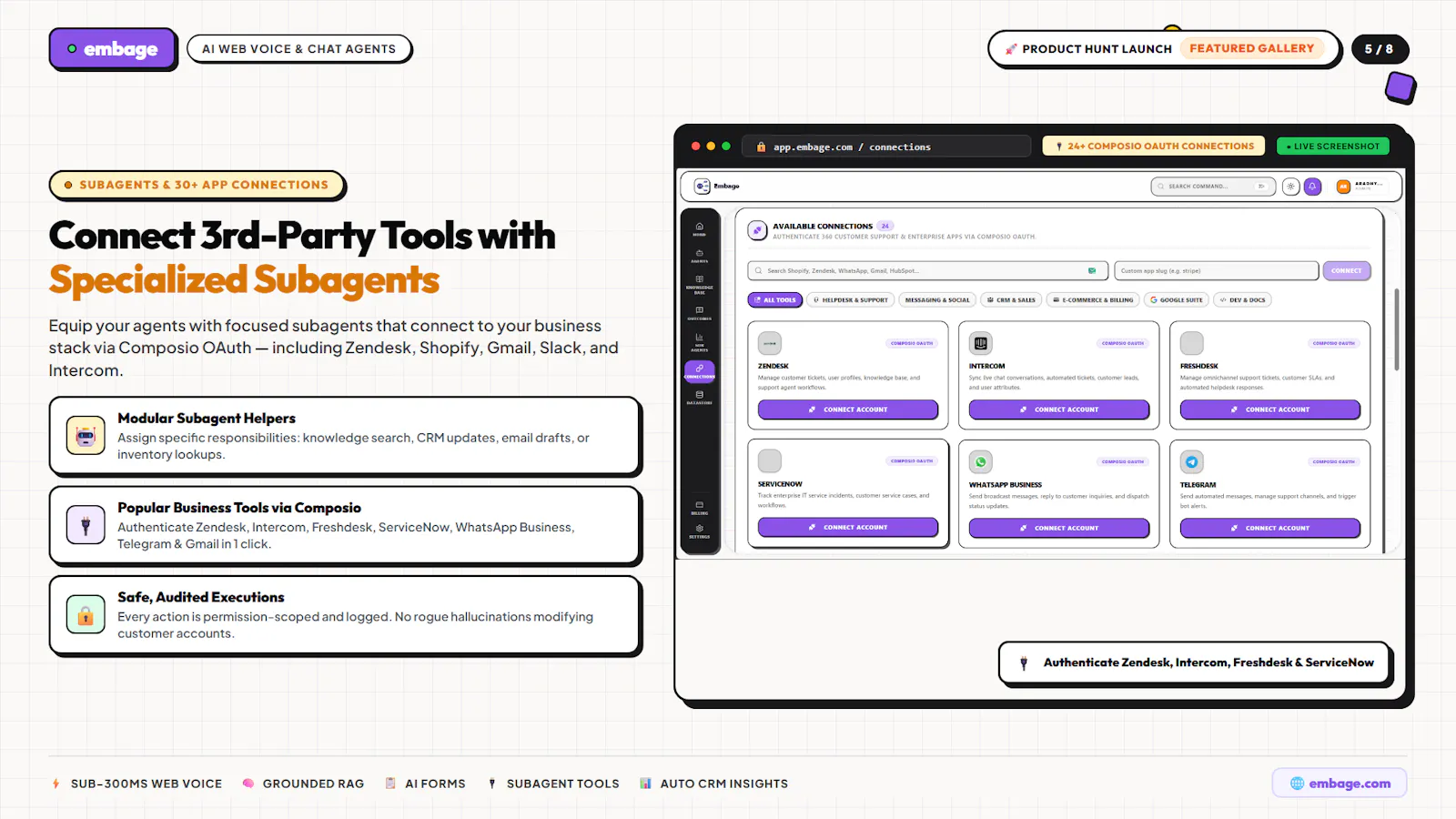The height and width of the screenshot is (819, 1456).
Task: Click the Live Screenshot badge
Action: 1333,146
